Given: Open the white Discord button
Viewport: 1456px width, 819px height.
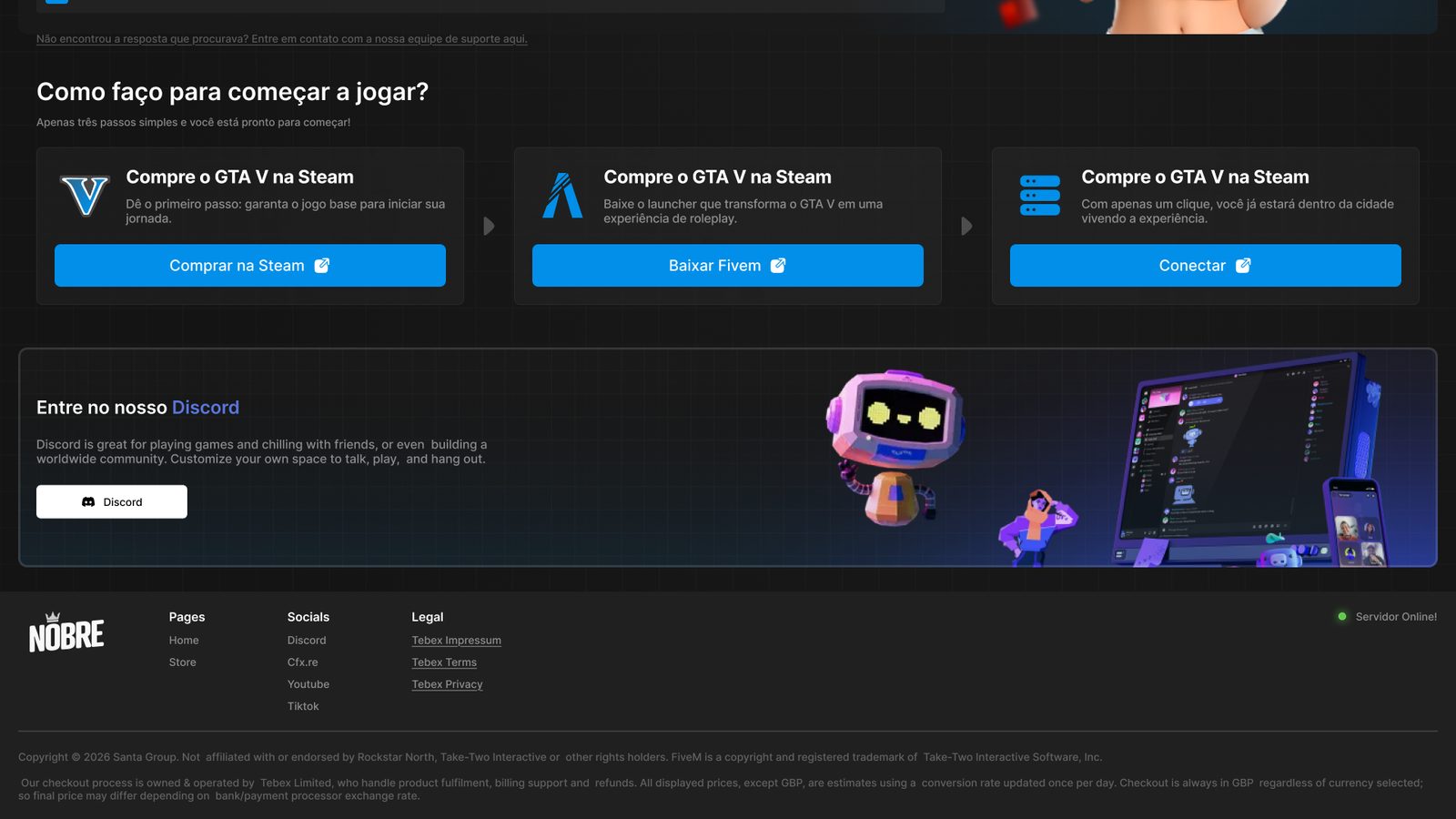Looking at the screenshot, I should pyautogui.click(x=112, y=501).
